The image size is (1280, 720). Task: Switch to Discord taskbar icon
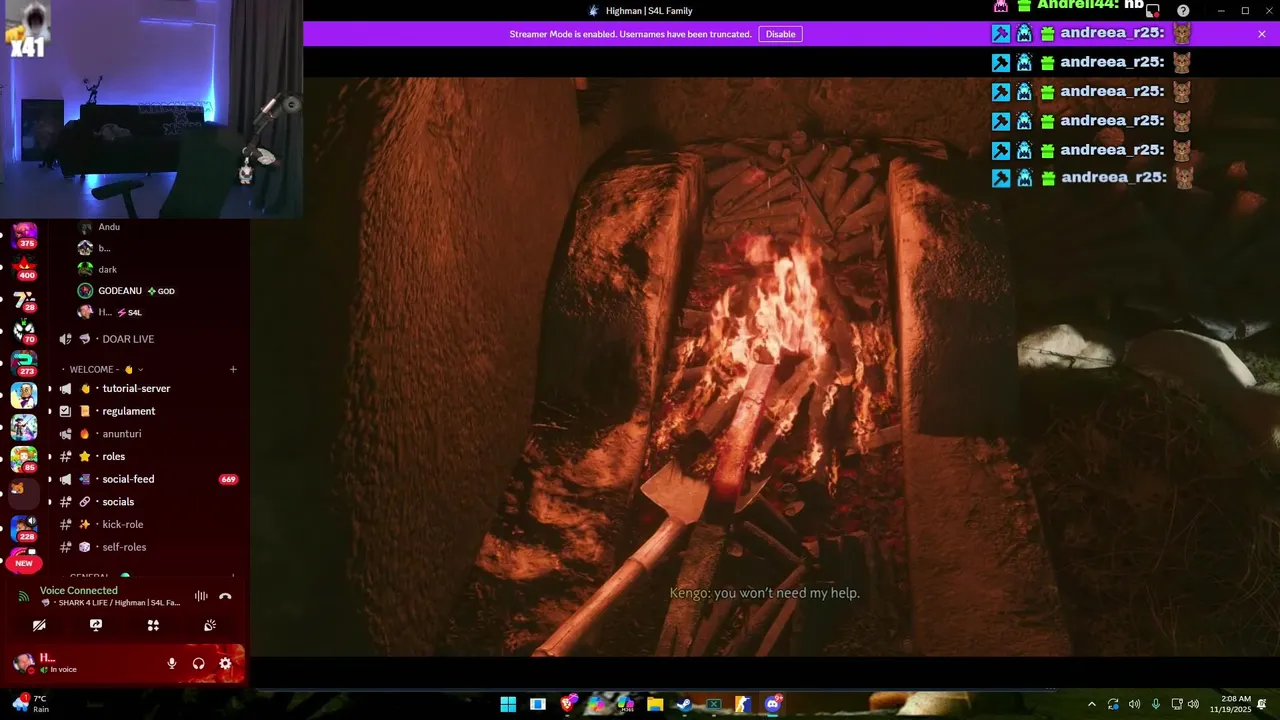pyautogui.click(x=772, y=704)
